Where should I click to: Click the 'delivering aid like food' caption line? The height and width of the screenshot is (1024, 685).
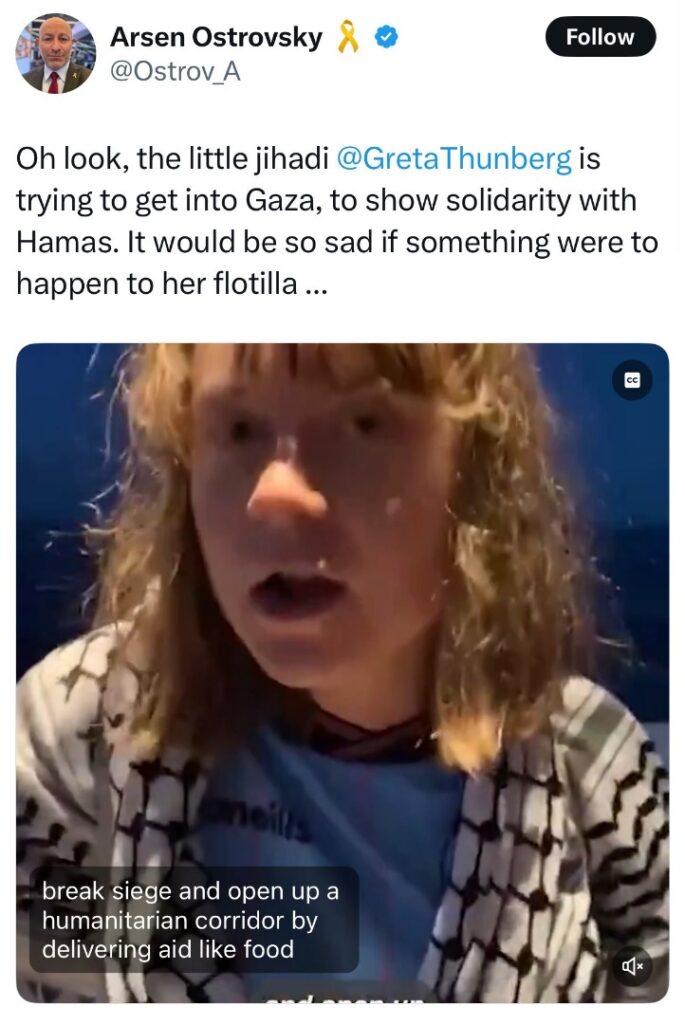click(168, 949)
